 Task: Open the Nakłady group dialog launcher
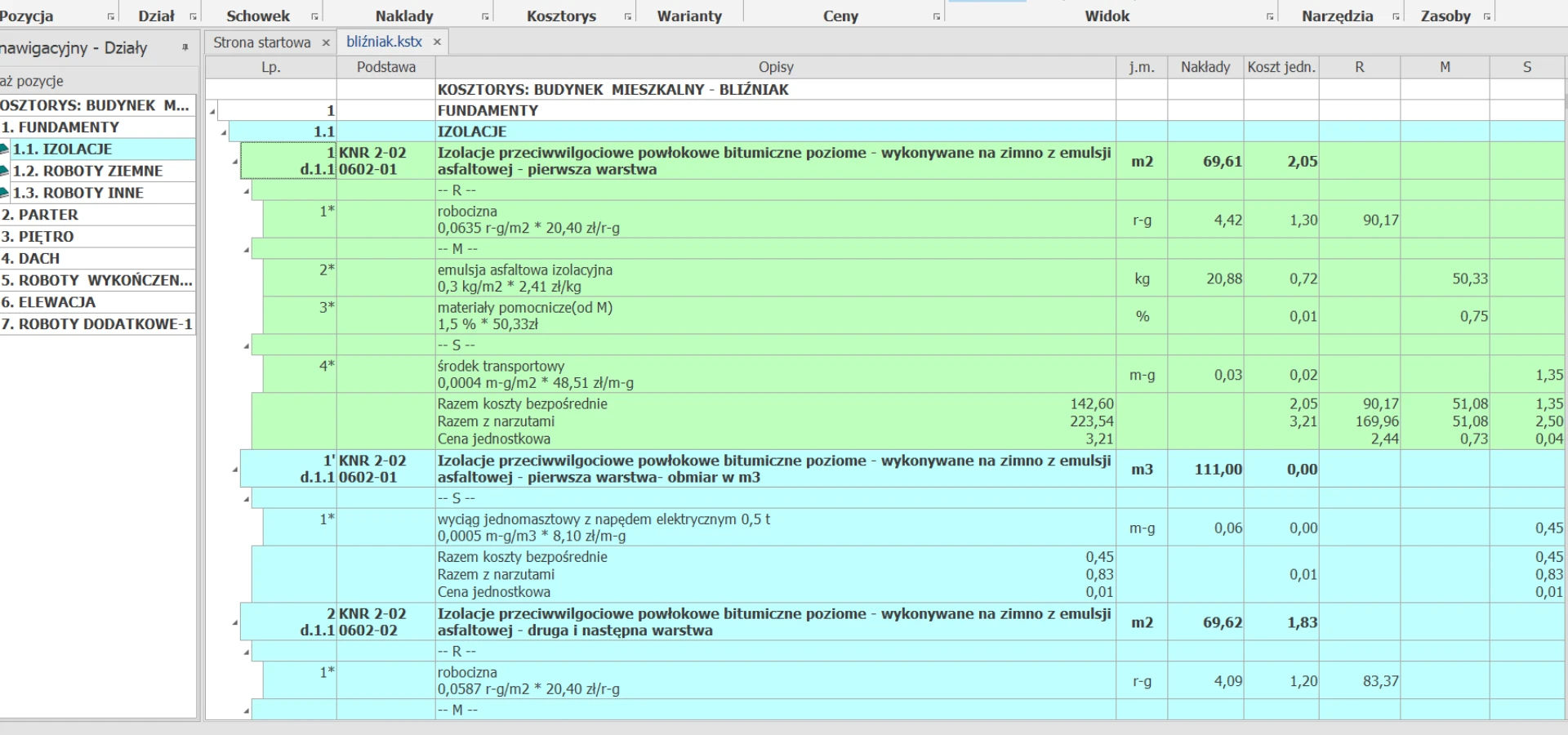pos(485,16)
